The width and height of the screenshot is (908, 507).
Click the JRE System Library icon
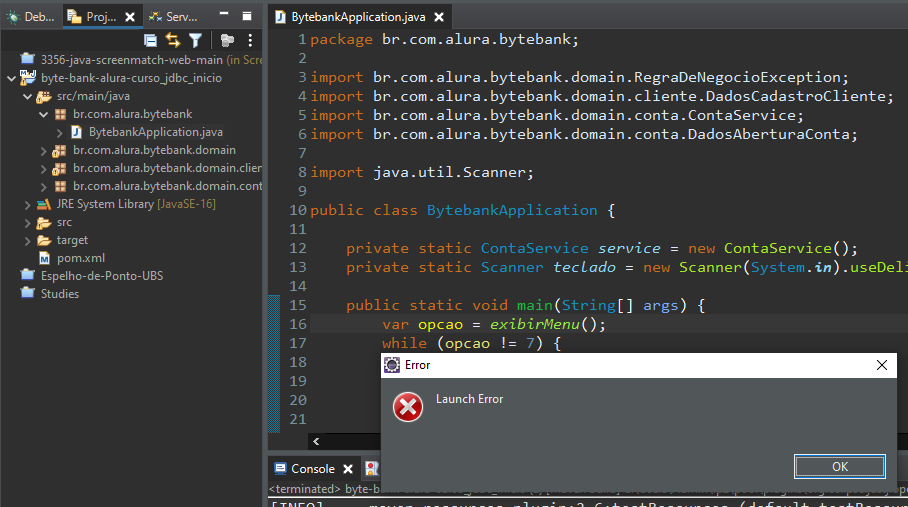pos(44,204)
